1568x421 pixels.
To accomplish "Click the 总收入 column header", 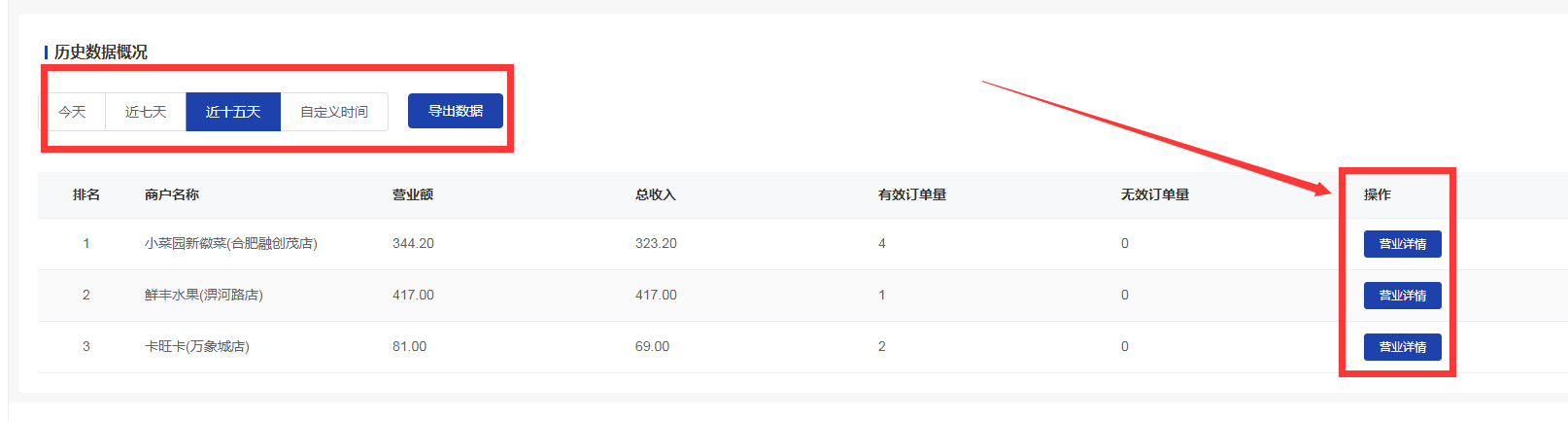I will tap(656, 194).
